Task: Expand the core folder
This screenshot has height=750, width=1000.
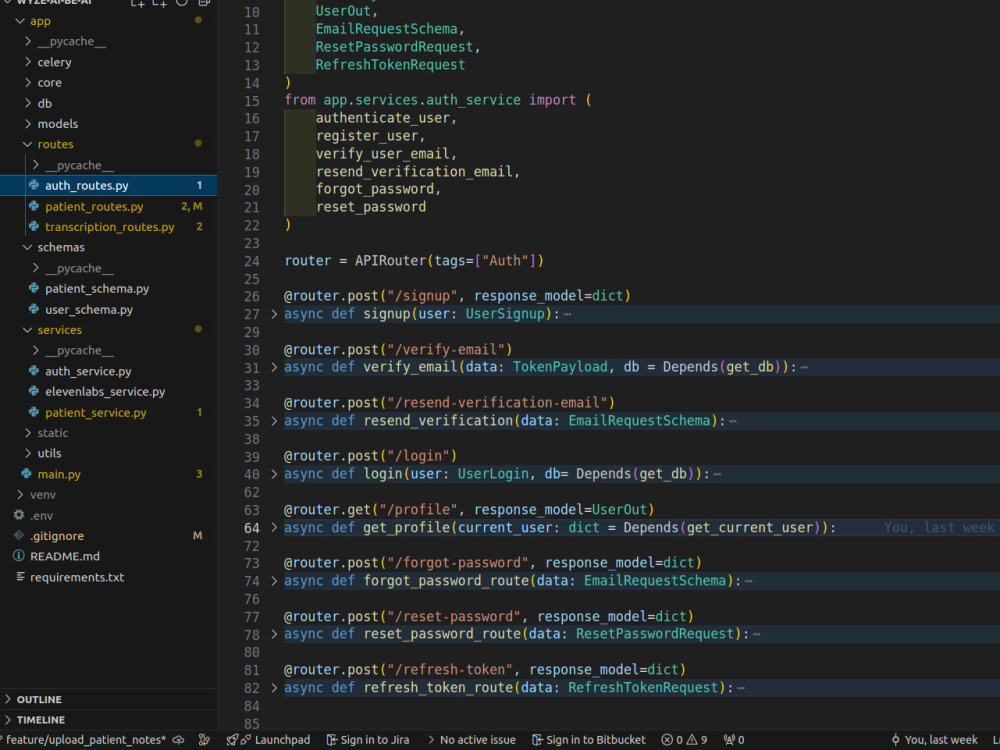Action: coord(28,82)
